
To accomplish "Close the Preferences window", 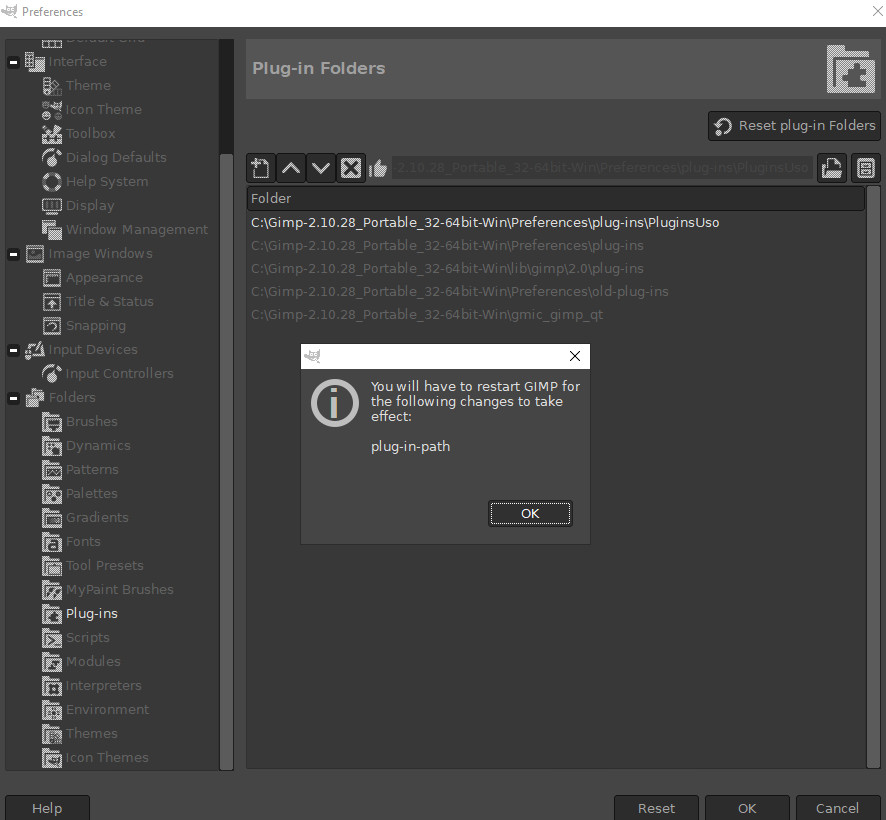I will [877, 11].
